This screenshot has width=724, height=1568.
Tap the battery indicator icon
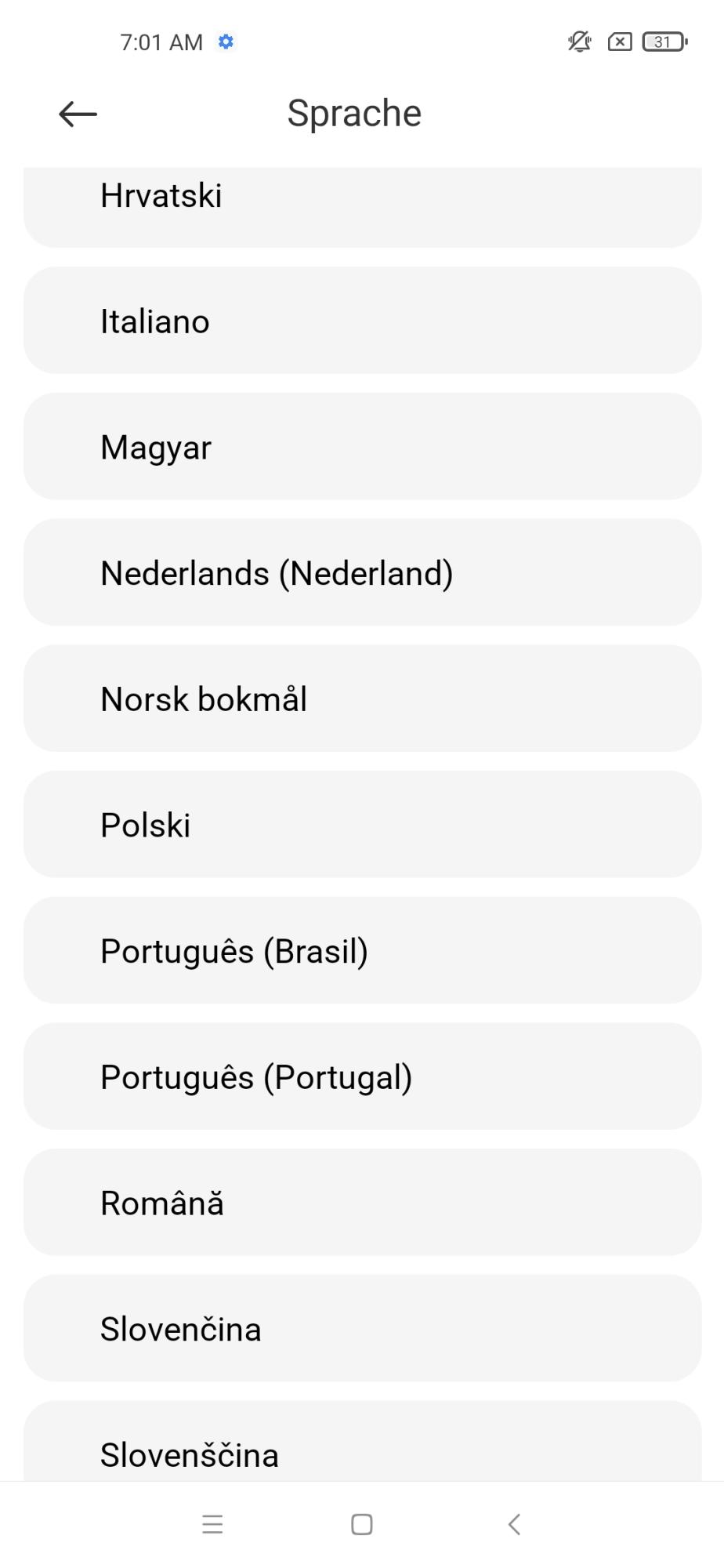pyautogui.click(x=664, y=42)
